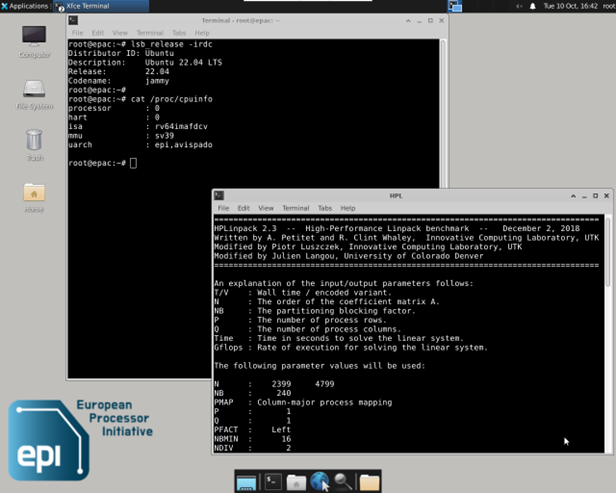The image size is (616, 493).
Task: Open Terminal menu in HPL window
Action: coord(295,208)
